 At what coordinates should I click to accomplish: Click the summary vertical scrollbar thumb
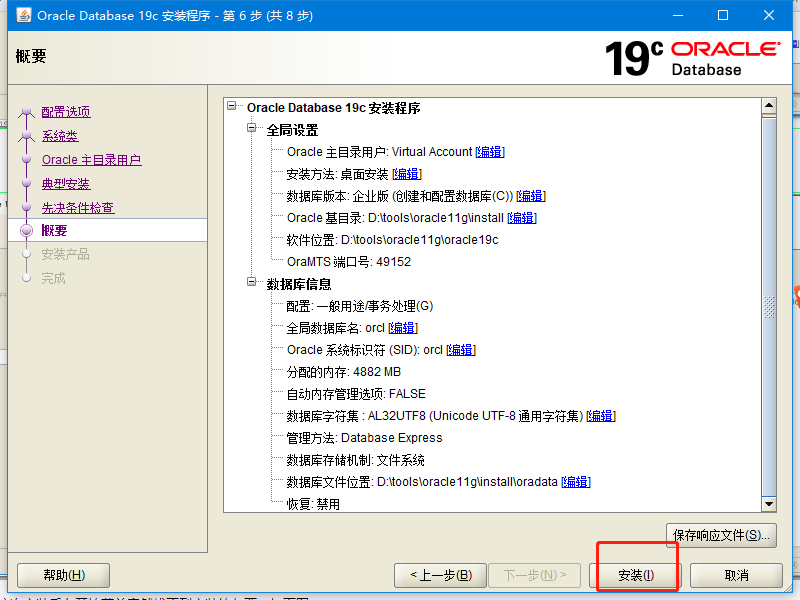[x=768, y=306]
